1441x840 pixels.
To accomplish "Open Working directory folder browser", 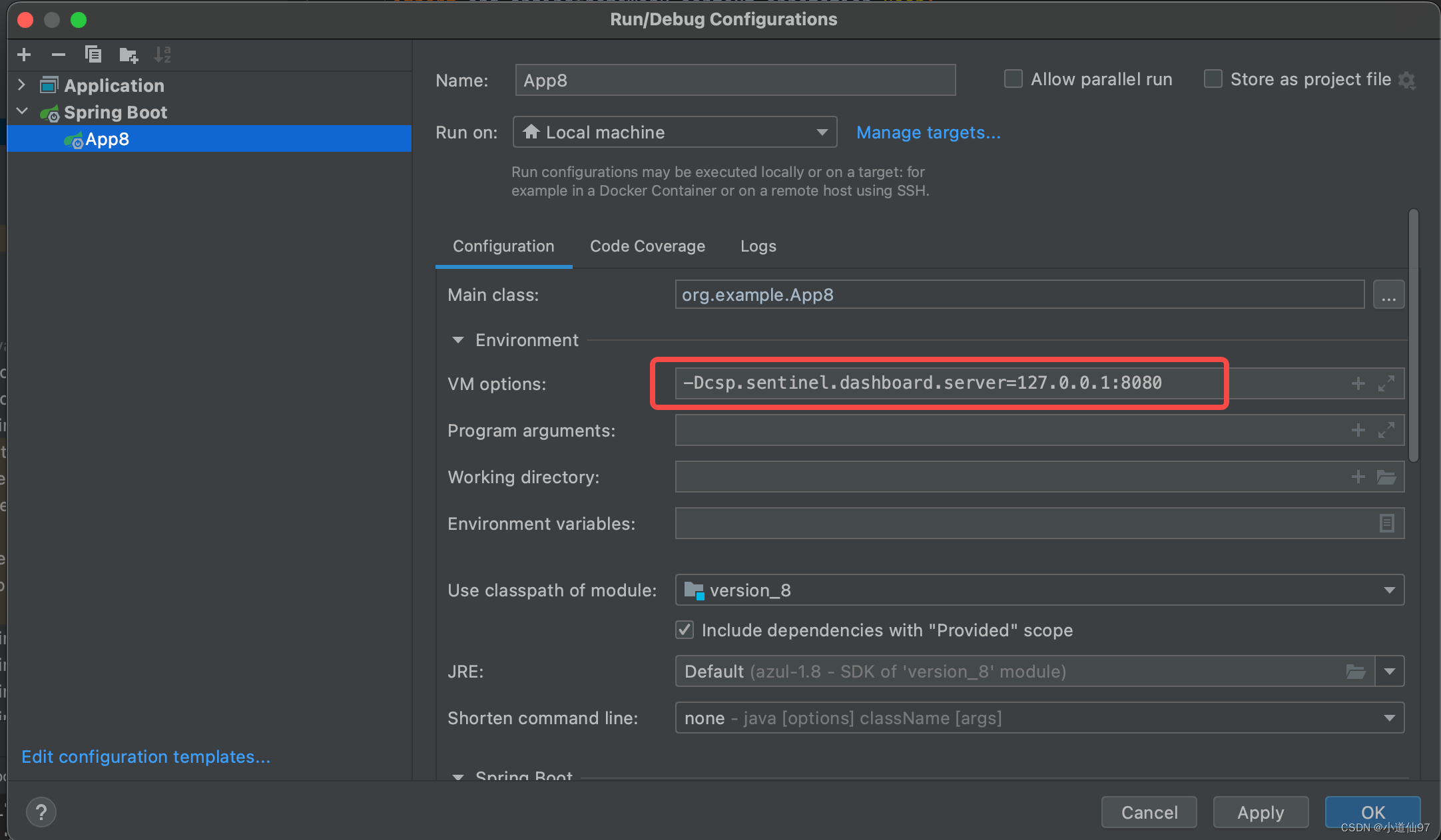I will (1386, 477).
